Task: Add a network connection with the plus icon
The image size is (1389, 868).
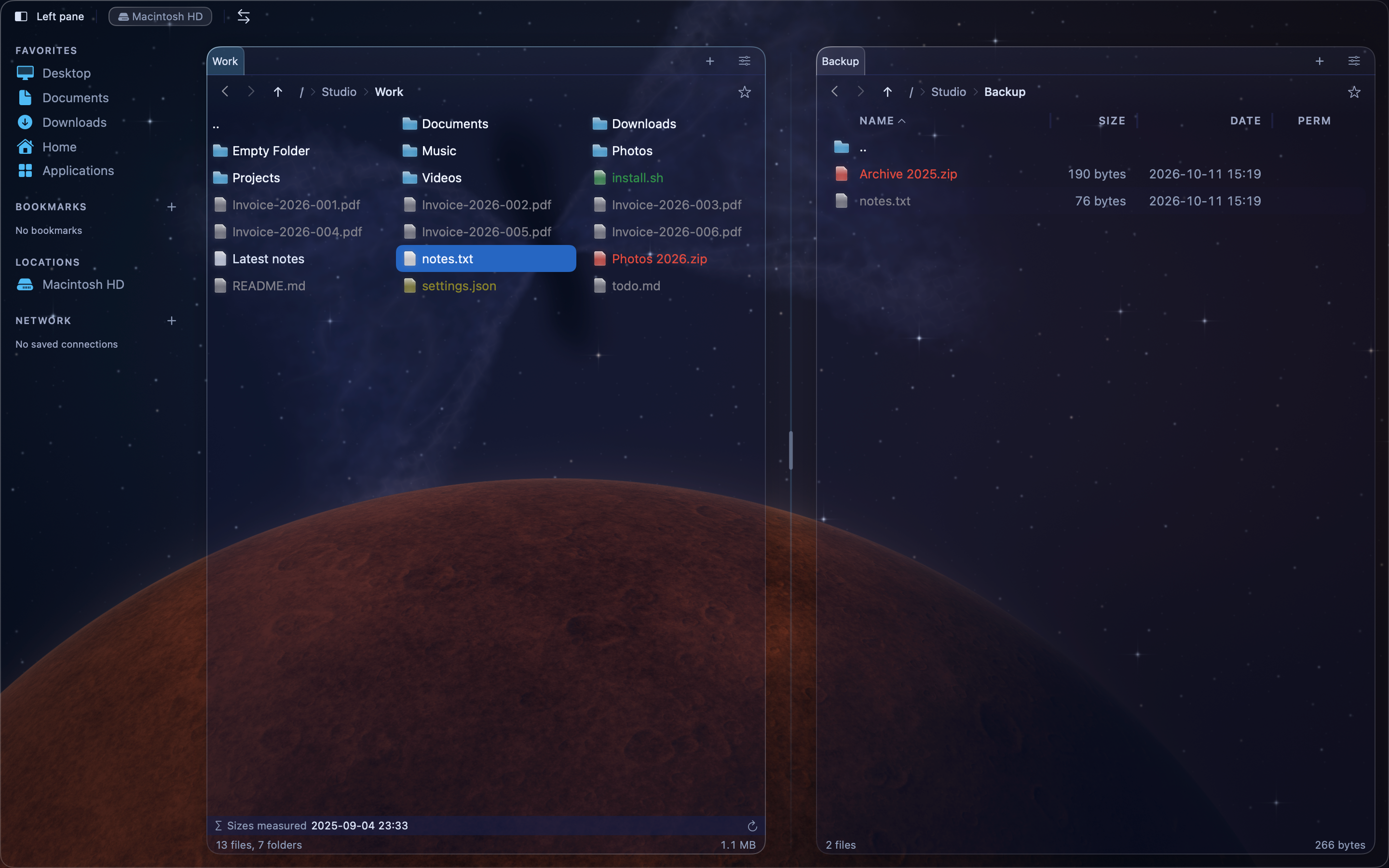Action: click(171, 320)
